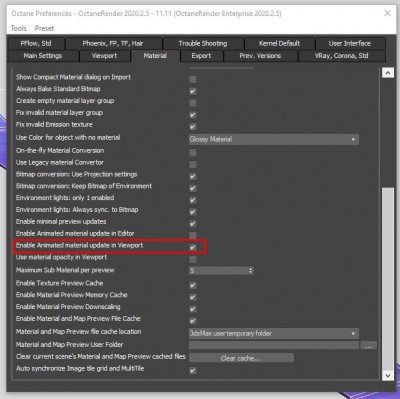Disable Enable Texture Preview Cache
The height and width of the screenshot is (399, 400).
(x=193, y=285)
